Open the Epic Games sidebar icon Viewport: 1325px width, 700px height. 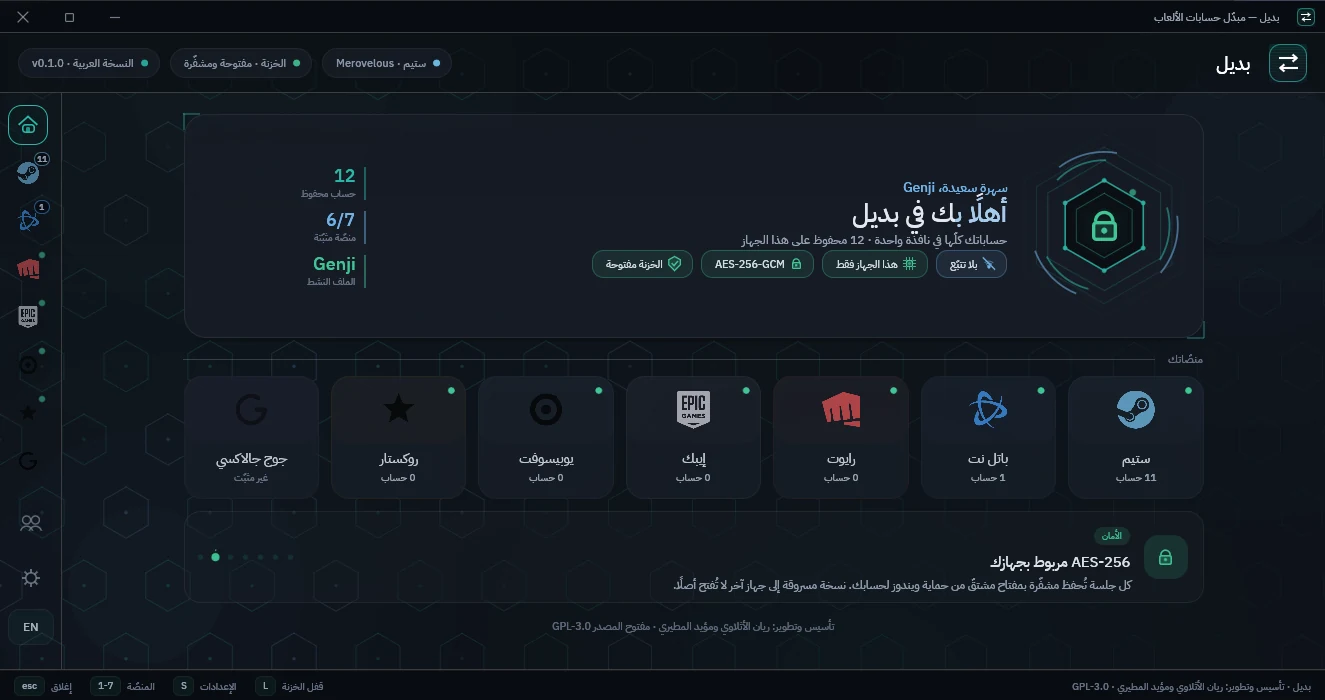click(28, 317)
